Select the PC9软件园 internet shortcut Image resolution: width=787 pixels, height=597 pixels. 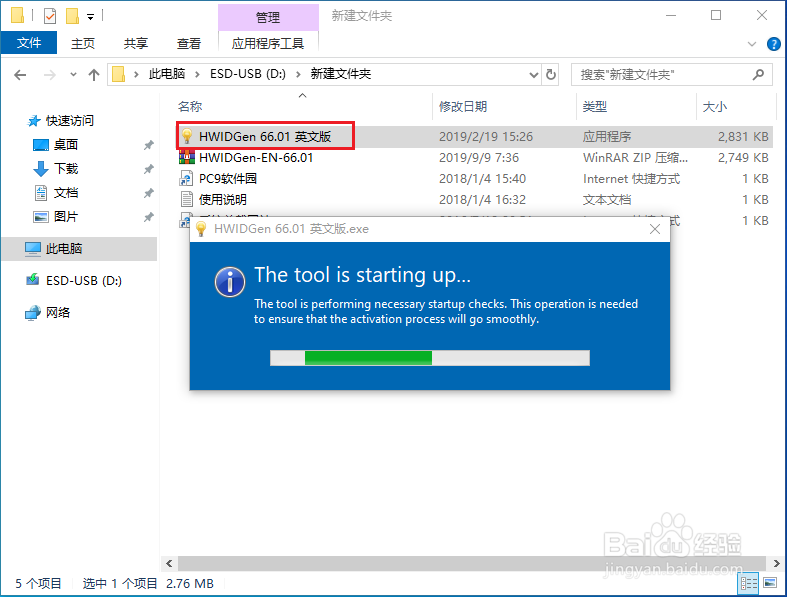coord(228,179)
